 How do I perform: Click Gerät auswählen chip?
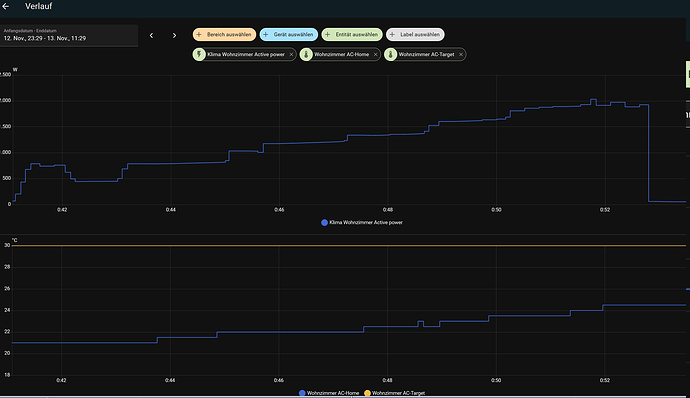[289, 34]
